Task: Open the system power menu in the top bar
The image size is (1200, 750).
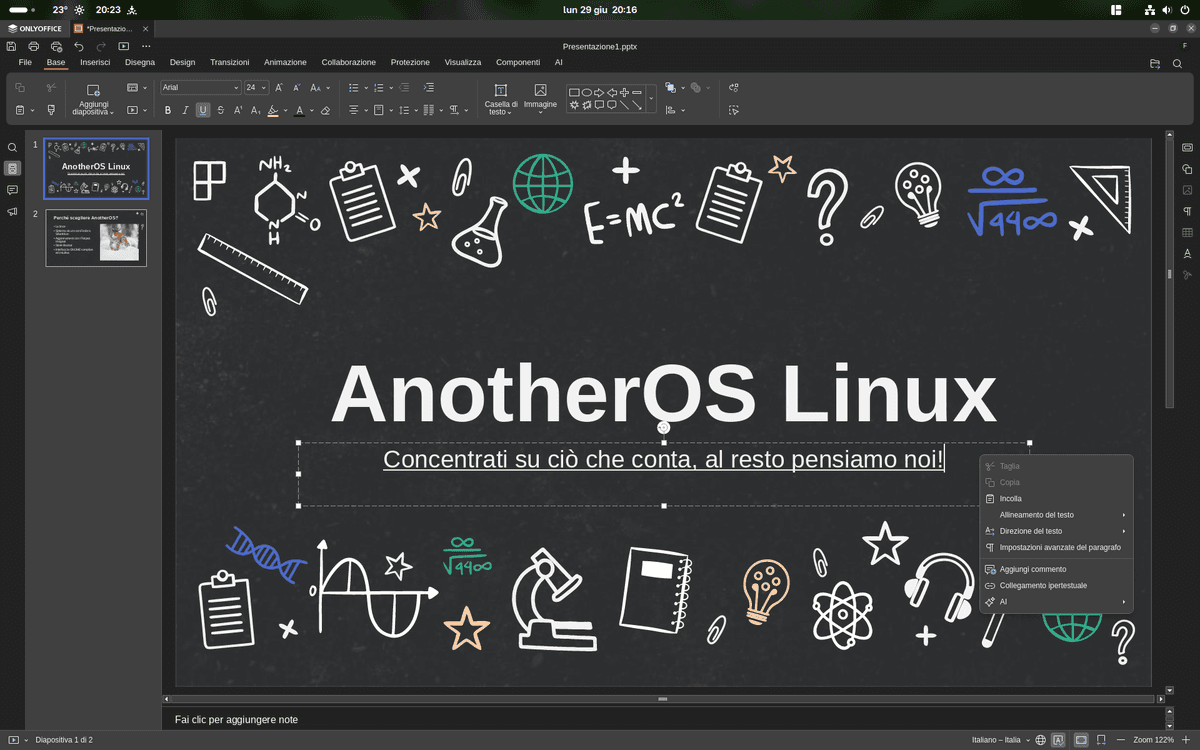Action: coord(1183,9)
